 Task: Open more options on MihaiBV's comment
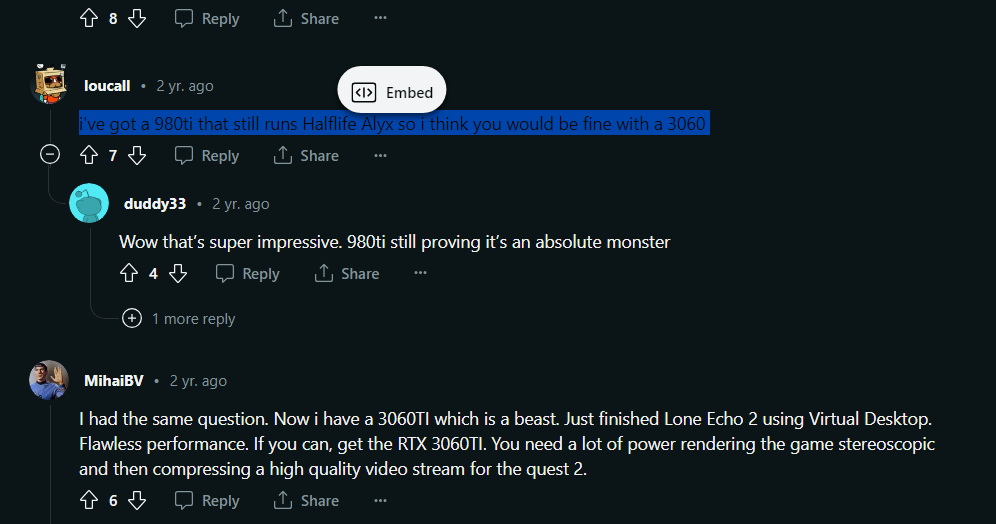pos(380,500)
